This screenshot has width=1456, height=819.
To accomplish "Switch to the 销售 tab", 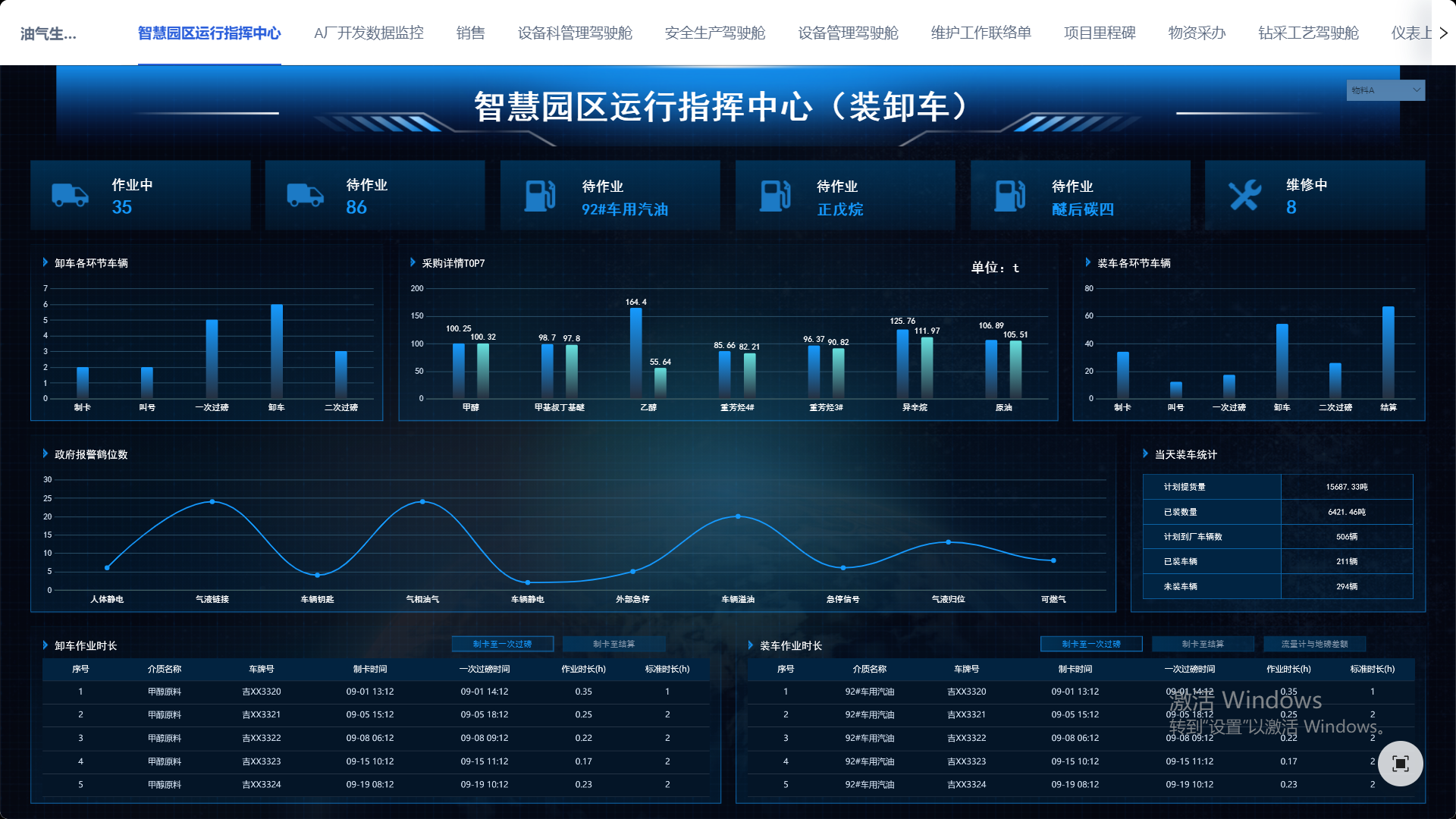I will [x=470, y=33].
